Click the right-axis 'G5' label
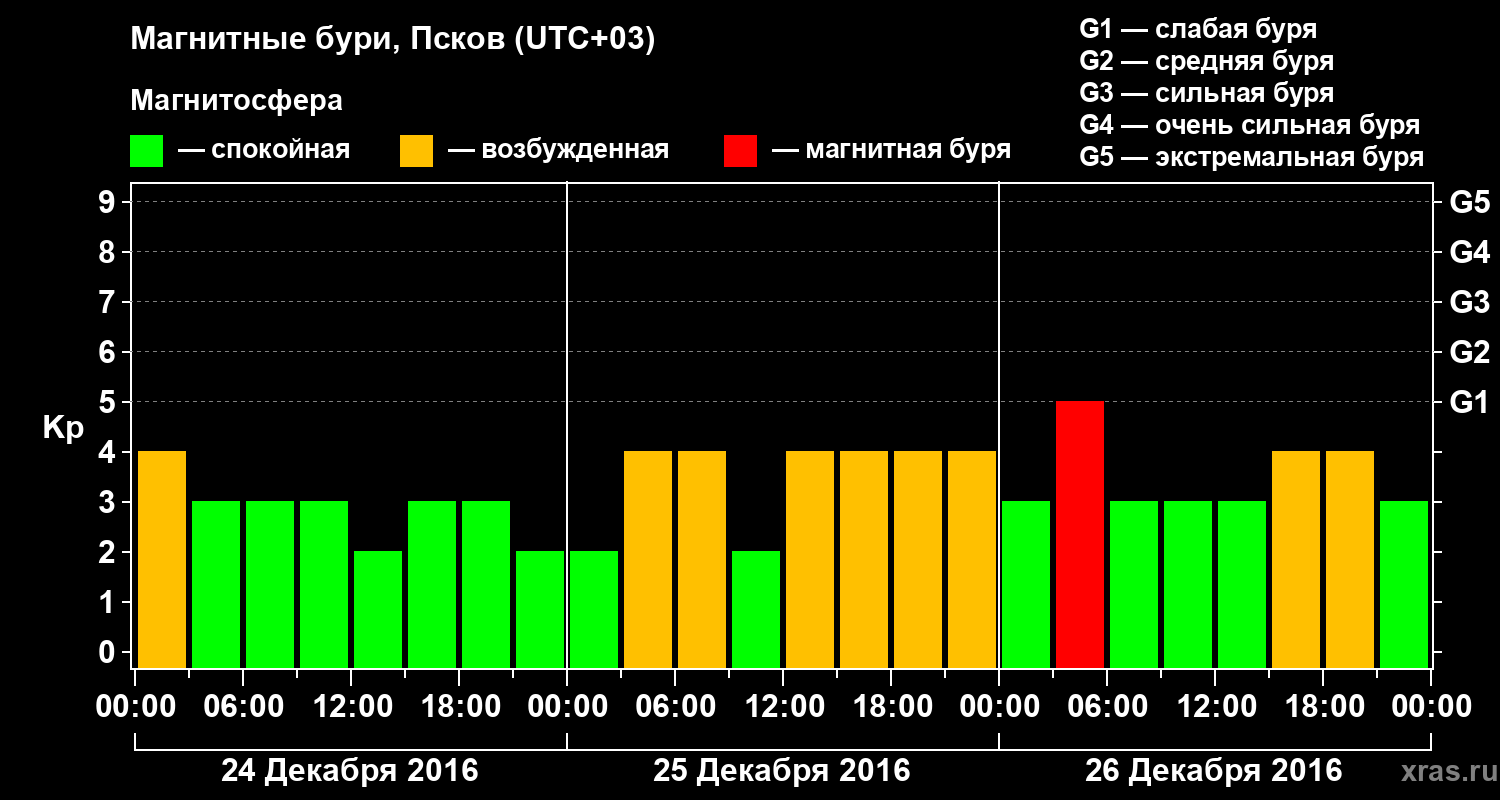1500x800 pixels. tap(1470, 202)
